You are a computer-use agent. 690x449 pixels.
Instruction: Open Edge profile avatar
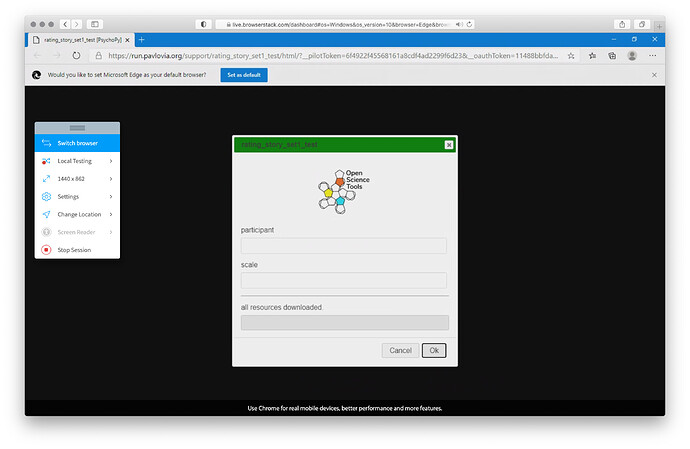[x=632, y=56]
